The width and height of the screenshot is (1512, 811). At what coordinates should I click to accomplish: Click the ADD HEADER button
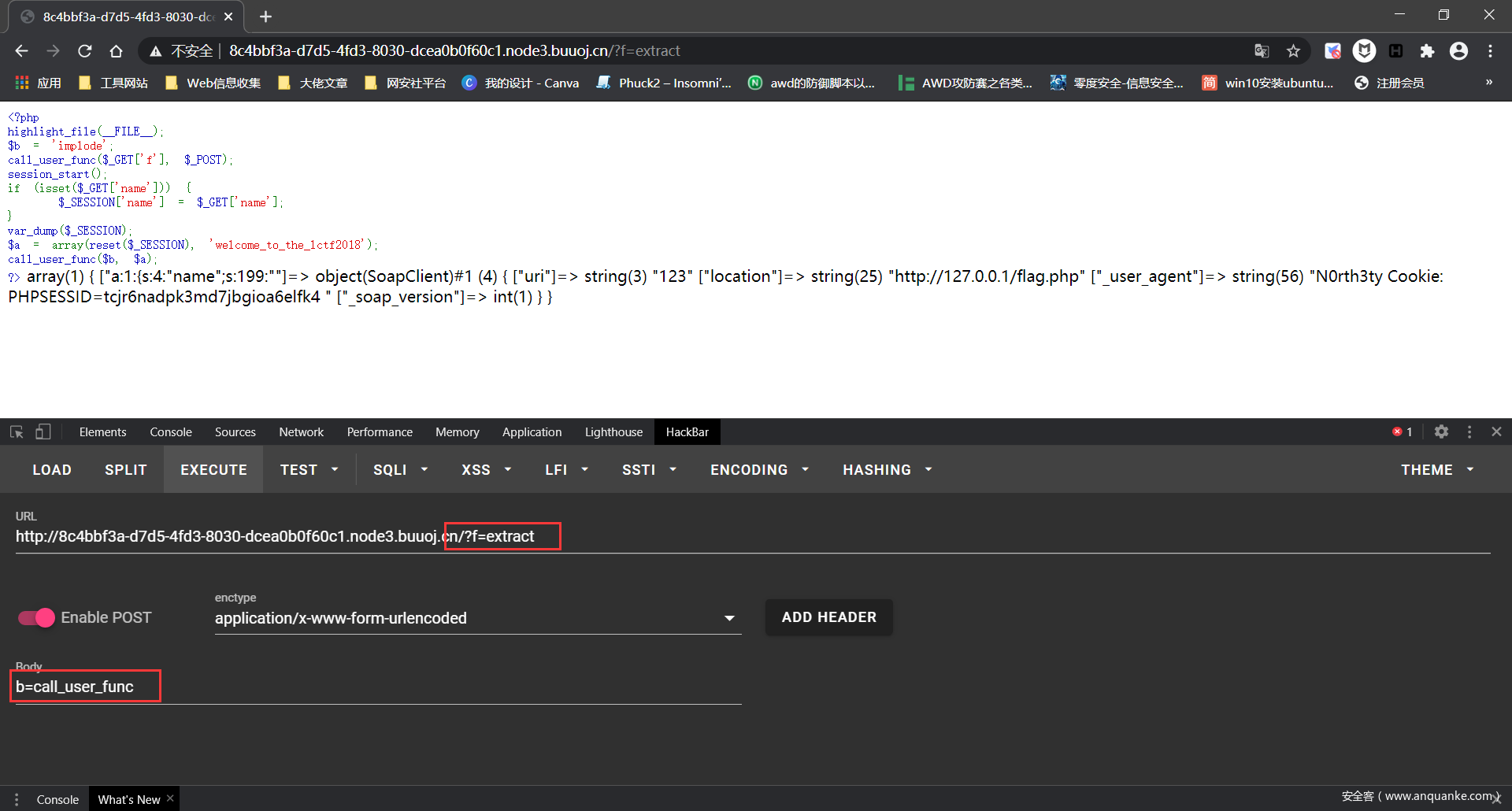[828, 617]
